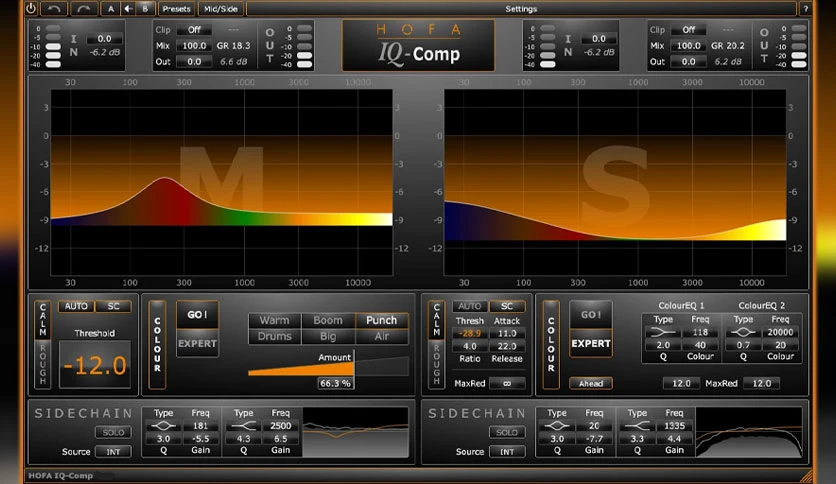Click Side Attack value 11.0
The width and height of the screenshot is (836, 484).
[507, 334]
